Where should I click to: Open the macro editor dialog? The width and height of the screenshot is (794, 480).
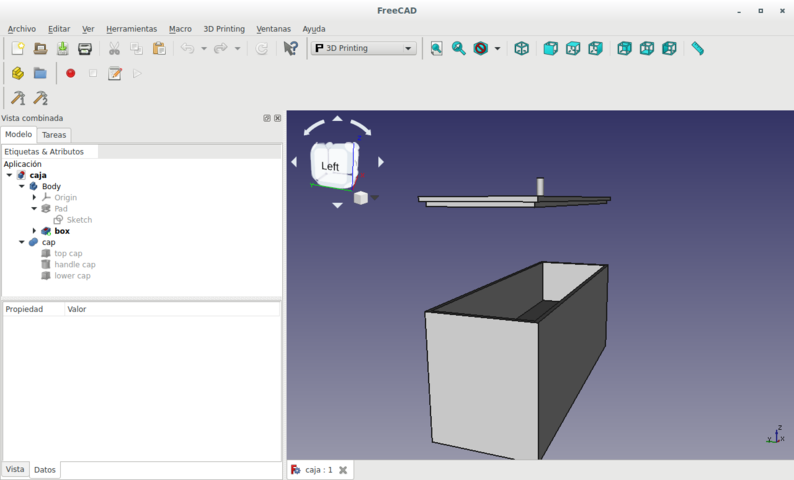115,73
